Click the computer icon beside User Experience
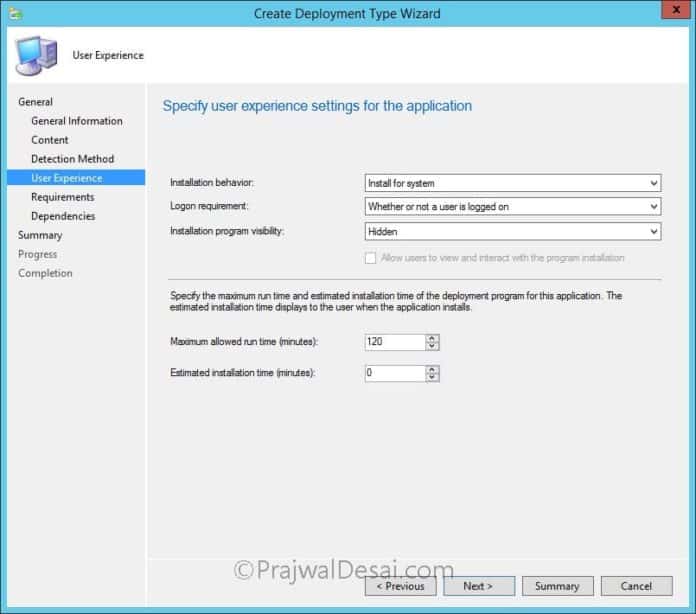696x614 pixels. click(x=36, y=55)
